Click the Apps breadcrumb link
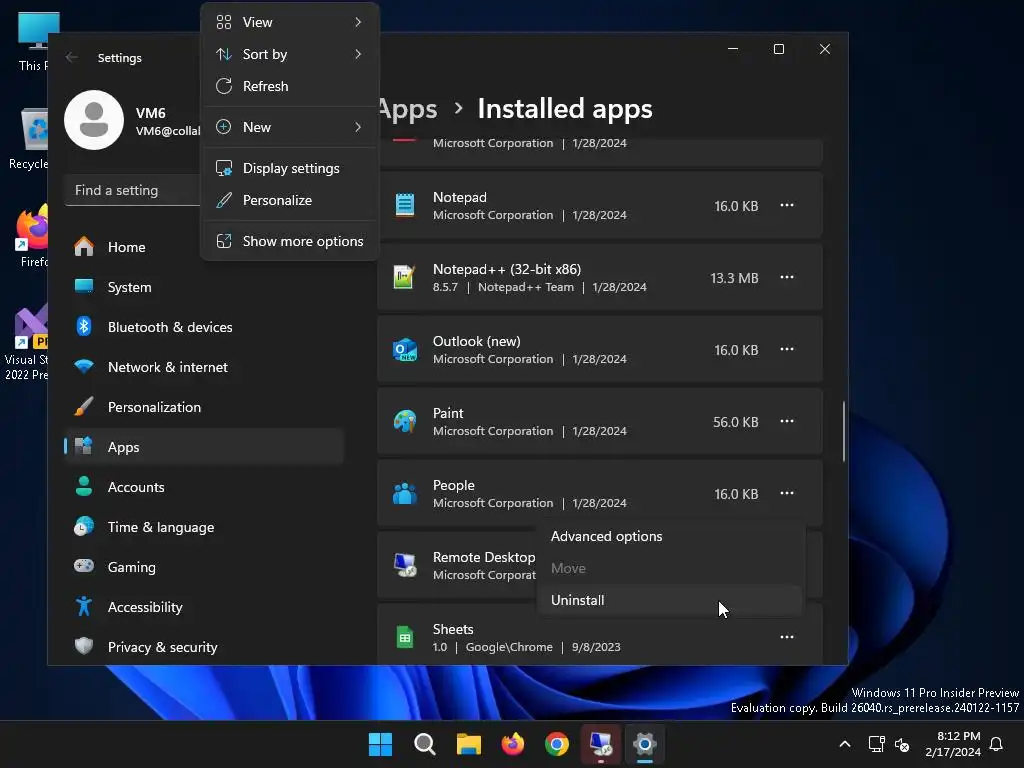Viewport: 1024px width, 768px height. click(x=408, y=109)
